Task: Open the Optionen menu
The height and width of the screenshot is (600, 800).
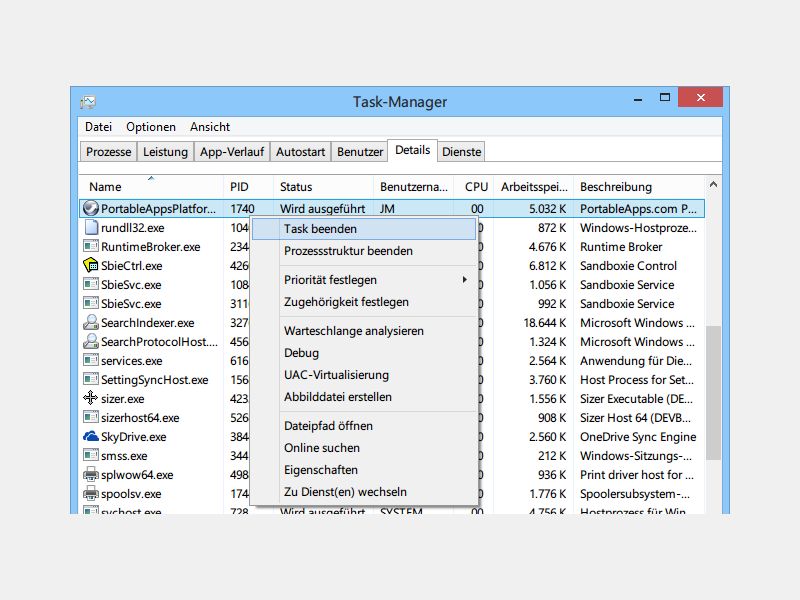Action: coord(151,127)
